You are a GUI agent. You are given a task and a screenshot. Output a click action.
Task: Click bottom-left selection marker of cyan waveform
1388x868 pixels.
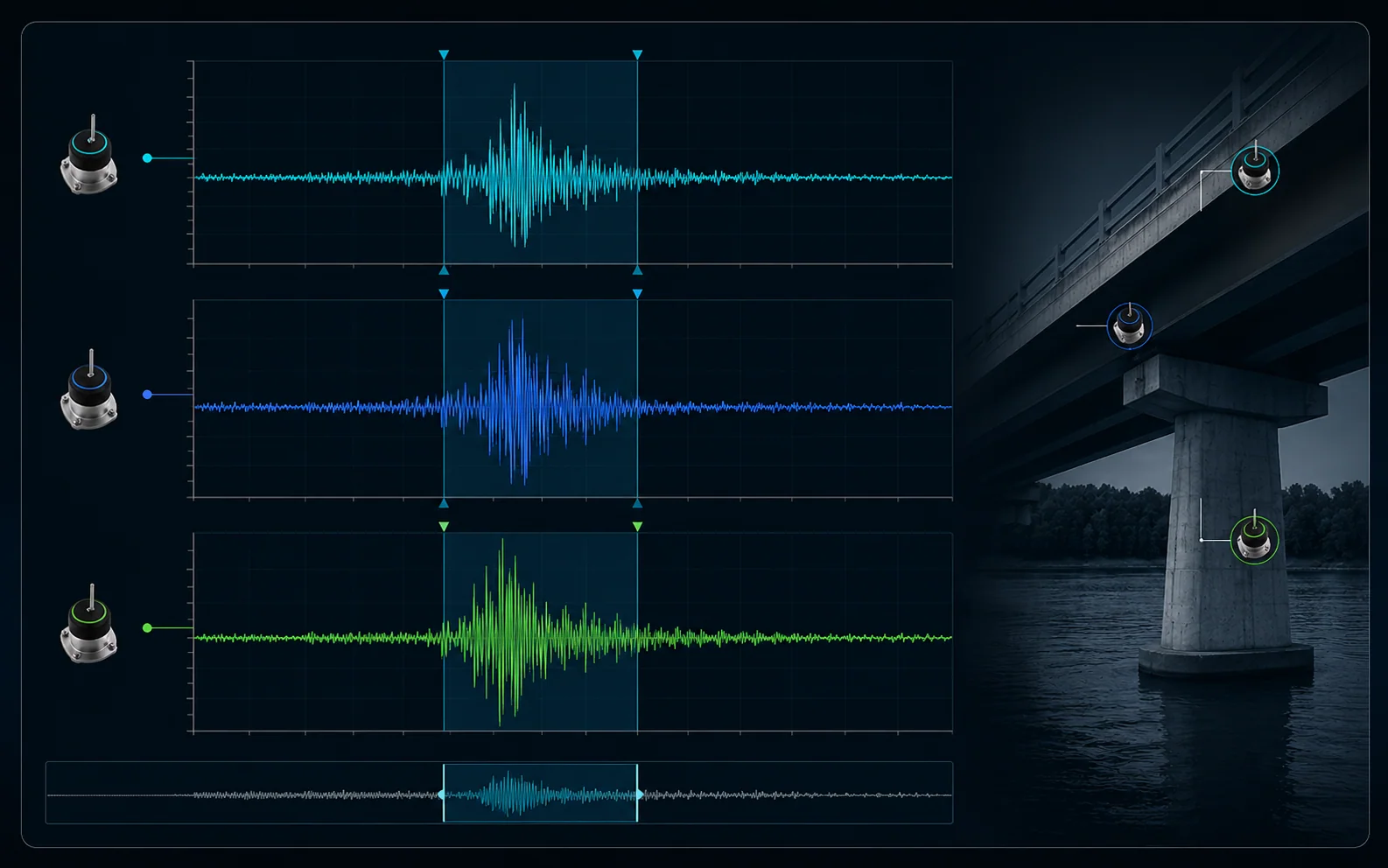(x=444, y=270)
